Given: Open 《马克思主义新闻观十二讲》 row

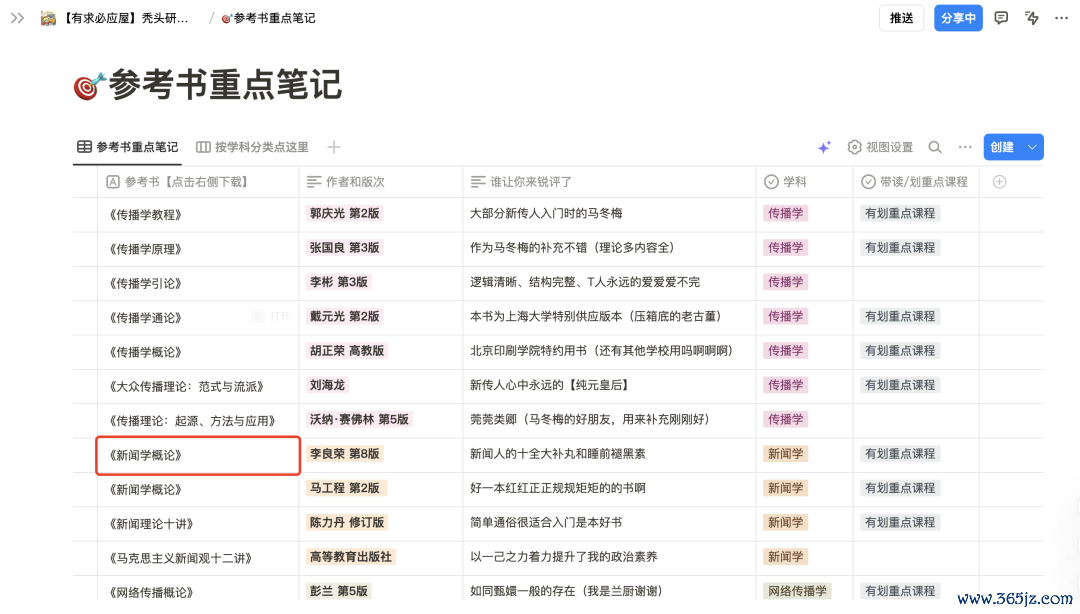Looking at the screenshot, I should 180,558.
